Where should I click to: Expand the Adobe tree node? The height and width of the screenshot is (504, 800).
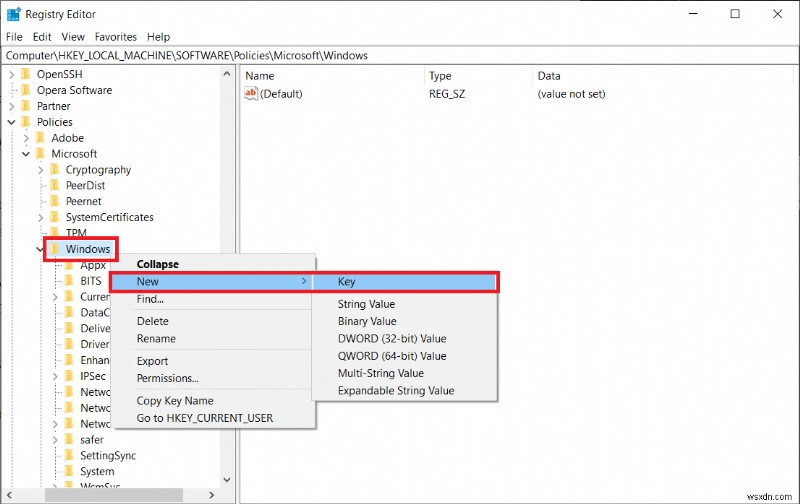(26, 138)
